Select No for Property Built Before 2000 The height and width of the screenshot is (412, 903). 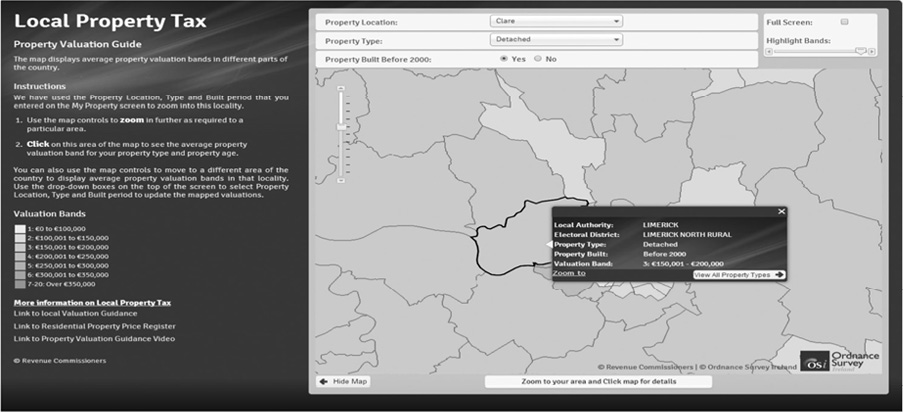538,59
